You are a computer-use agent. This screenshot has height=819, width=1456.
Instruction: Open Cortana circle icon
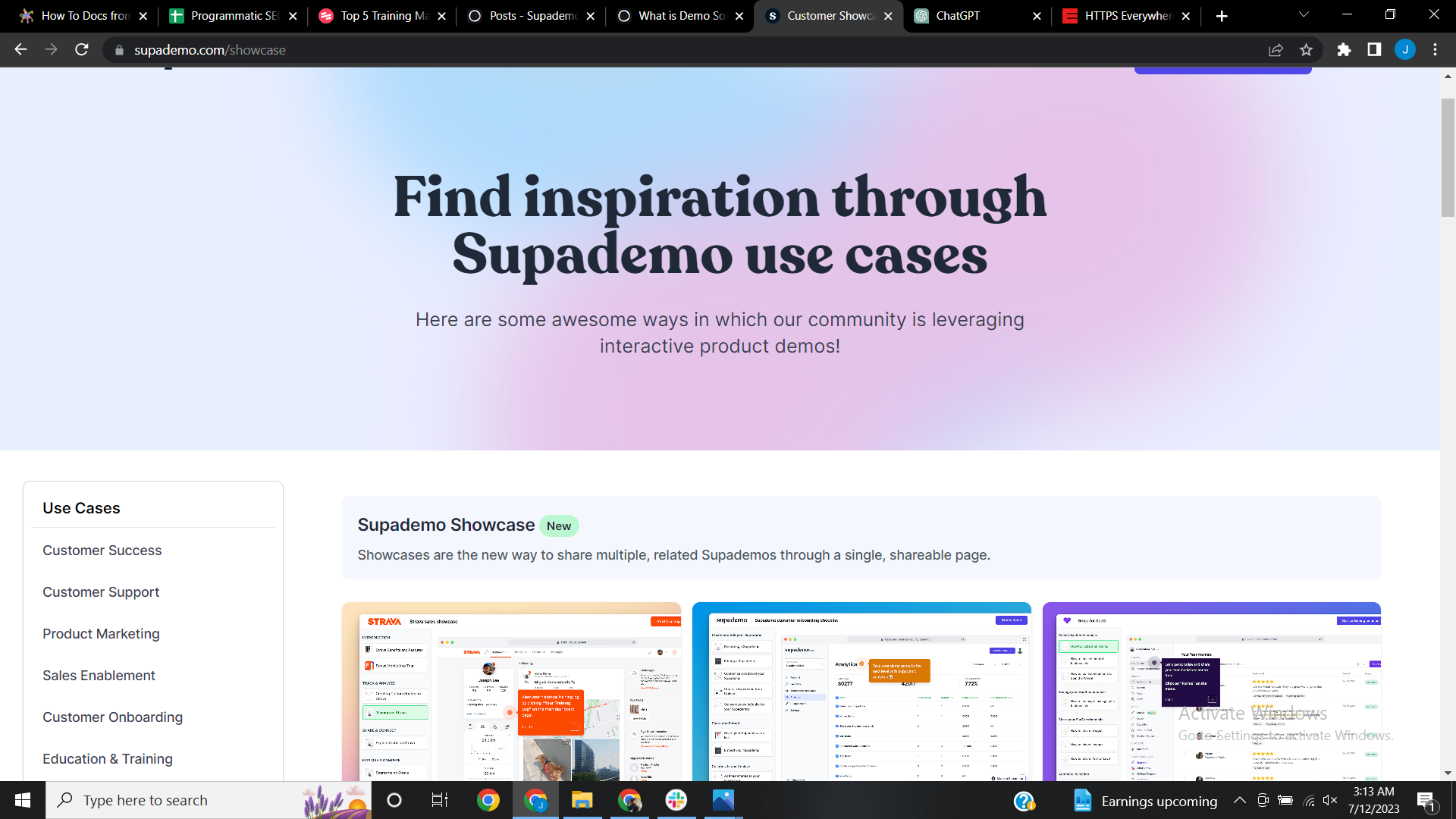coord(394,800)
